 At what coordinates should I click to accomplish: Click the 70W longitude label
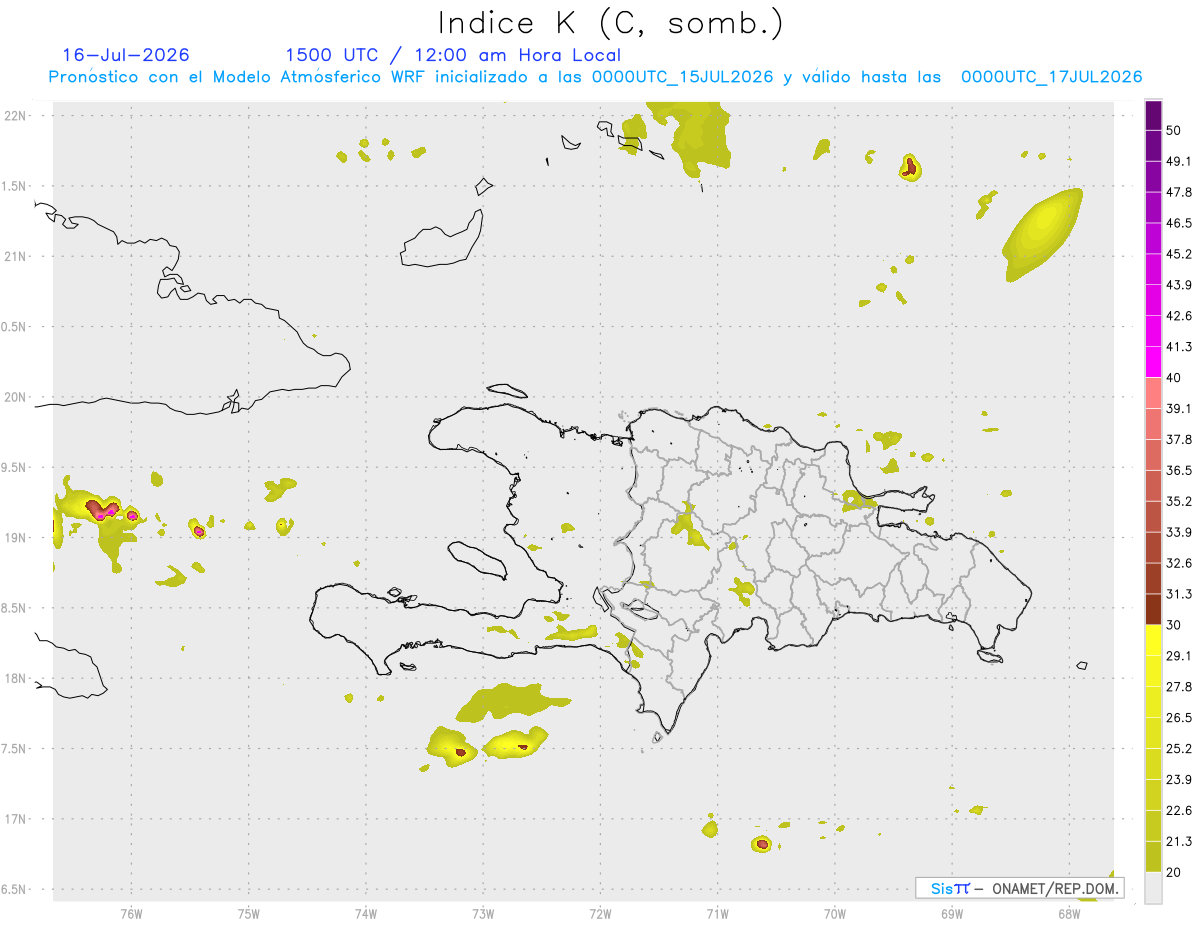(x=835, y=913)
